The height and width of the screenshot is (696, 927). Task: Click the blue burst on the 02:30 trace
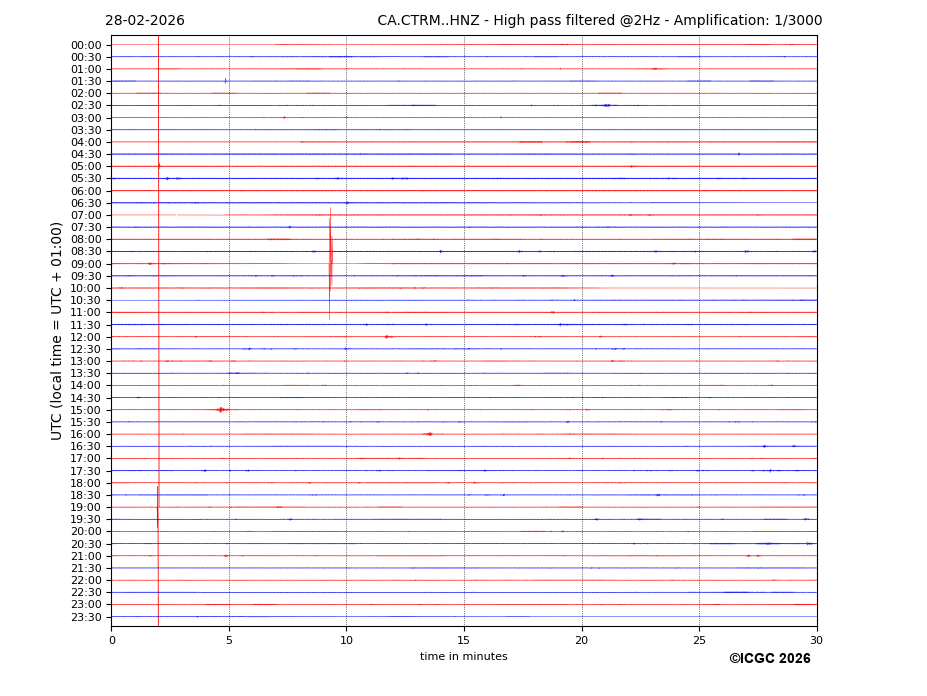(606, 105)
